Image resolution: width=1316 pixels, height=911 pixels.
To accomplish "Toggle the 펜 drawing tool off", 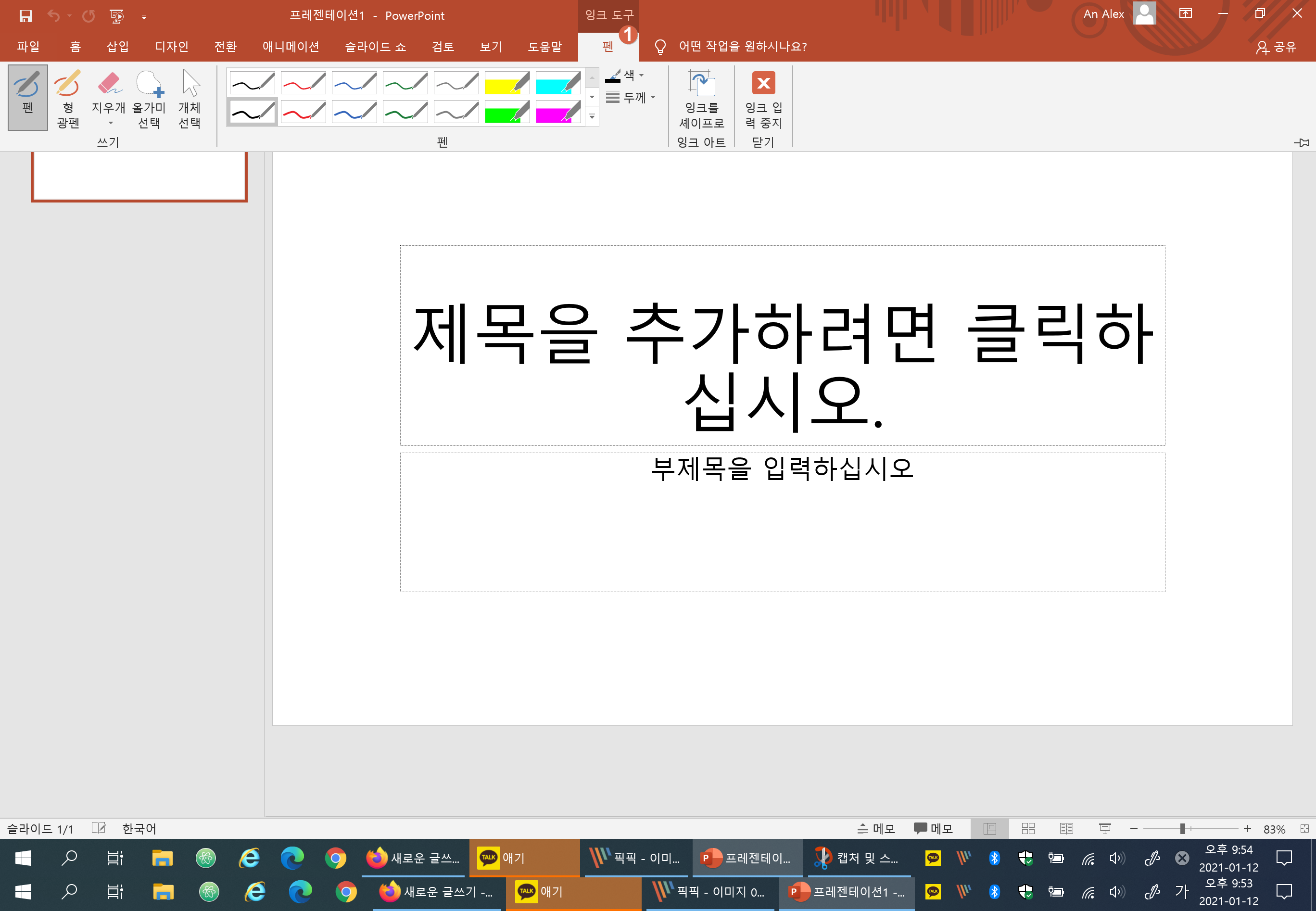I will click(27, 97).
